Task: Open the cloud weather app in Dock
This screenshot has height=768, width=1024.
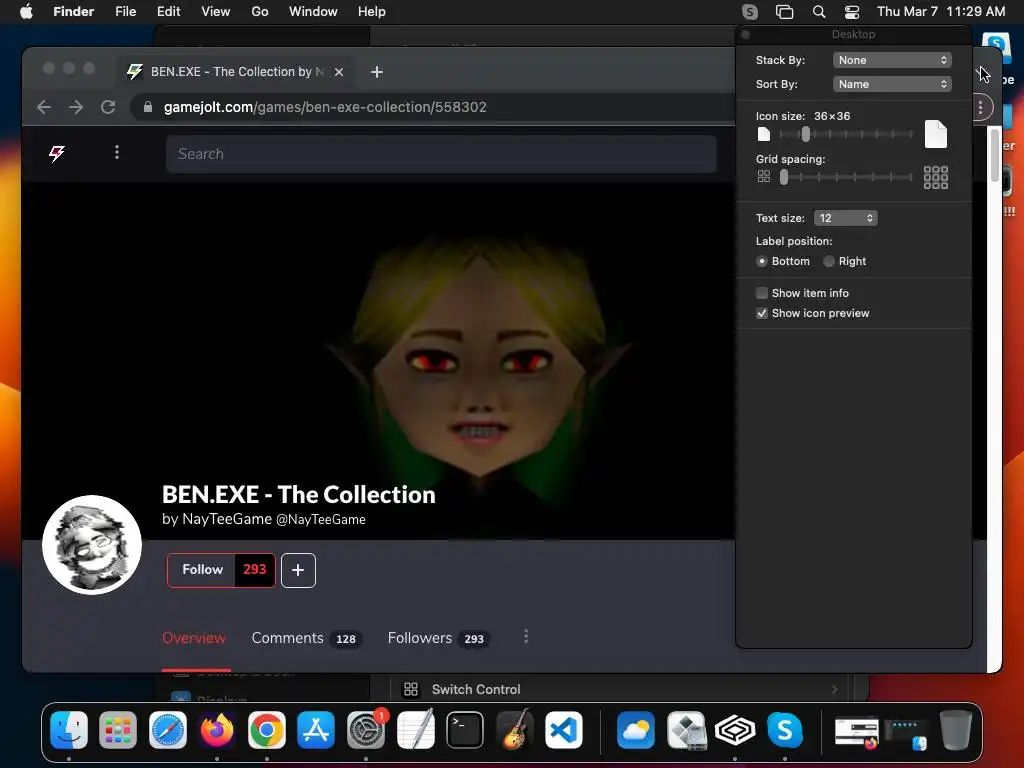Action: [x=635, y=729]
